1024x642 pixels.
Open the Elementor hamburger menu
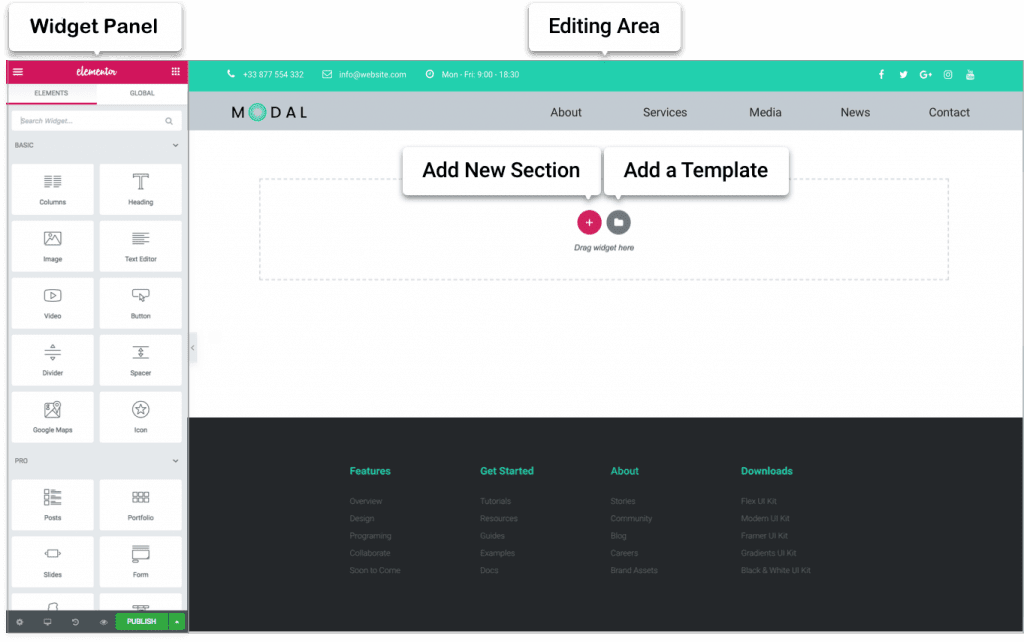17,72
